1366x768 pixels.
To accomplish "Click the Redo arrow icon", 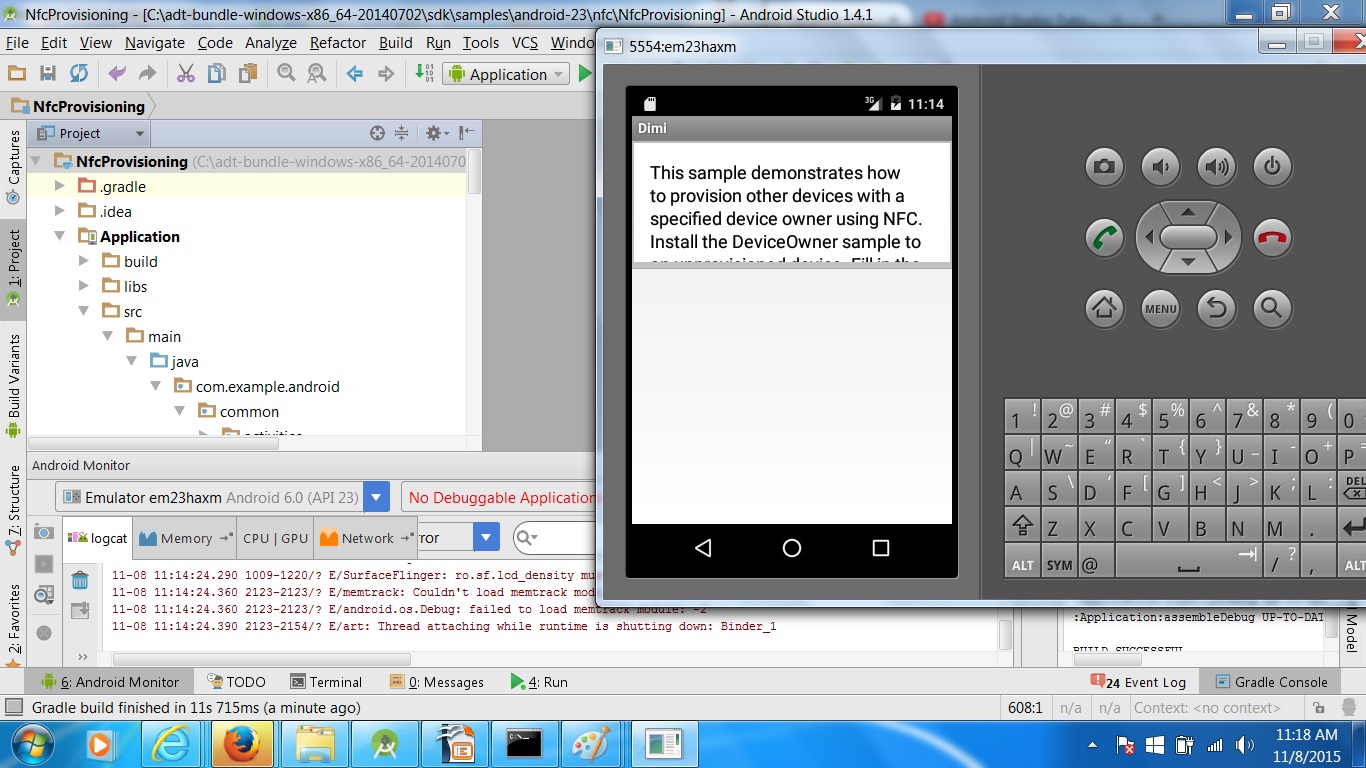I will coord(147,73).
